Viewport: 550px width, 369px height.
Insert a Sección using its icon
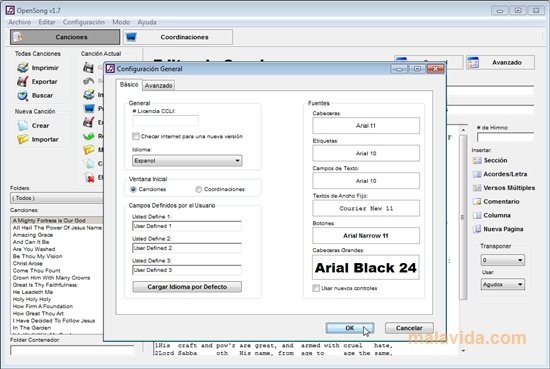pos(477,160)
